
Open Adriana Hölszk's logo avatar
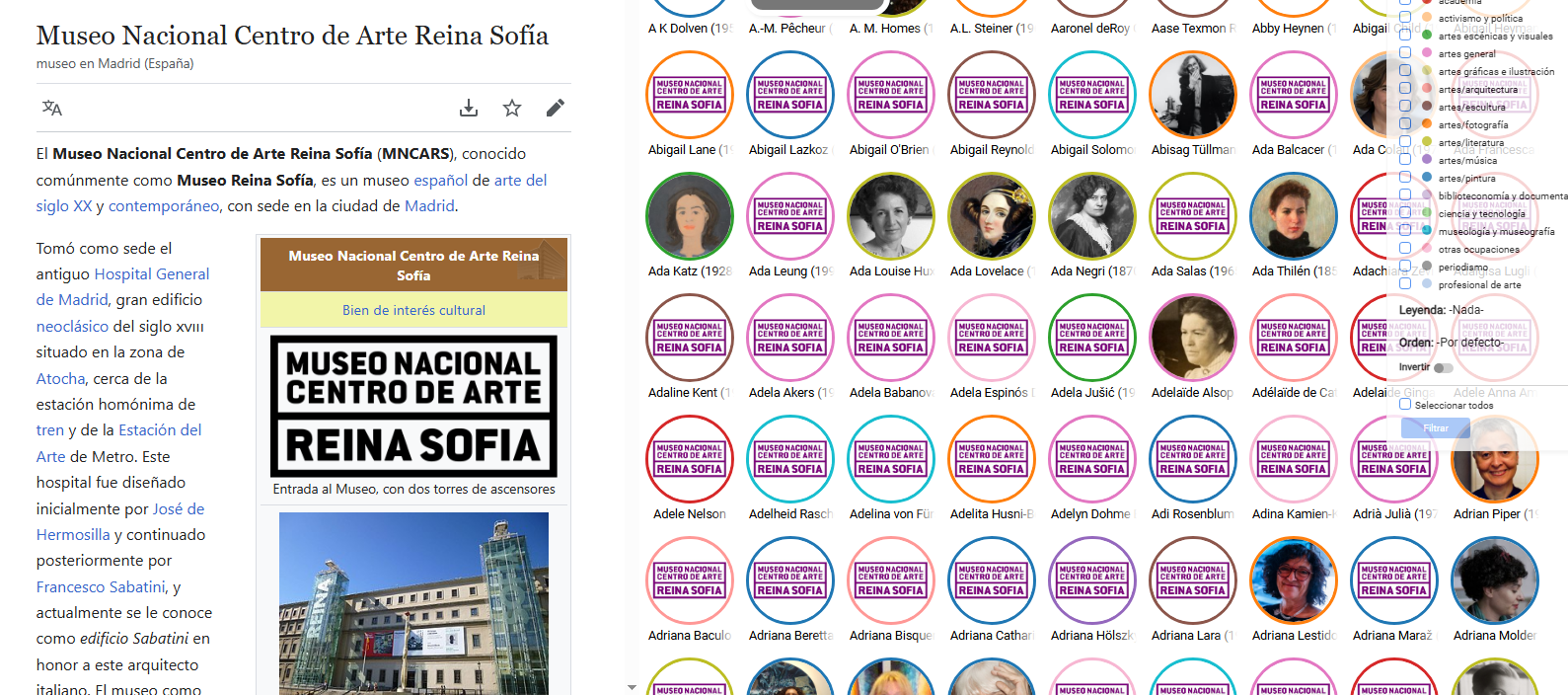pyautogui.click(x=1092, y=580)
